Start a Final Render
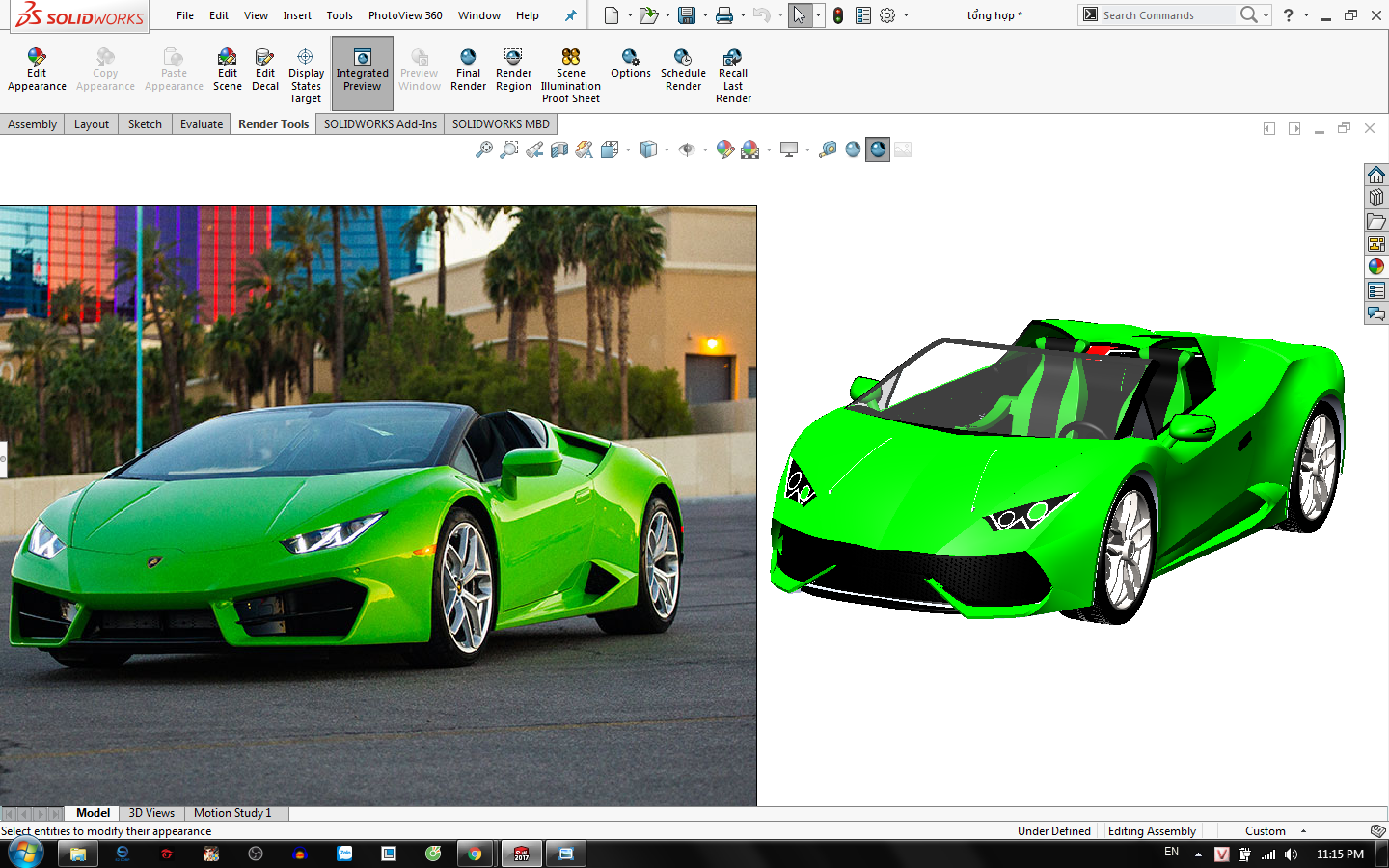Viewport: 1389px width, 868px height. [468, 69]
